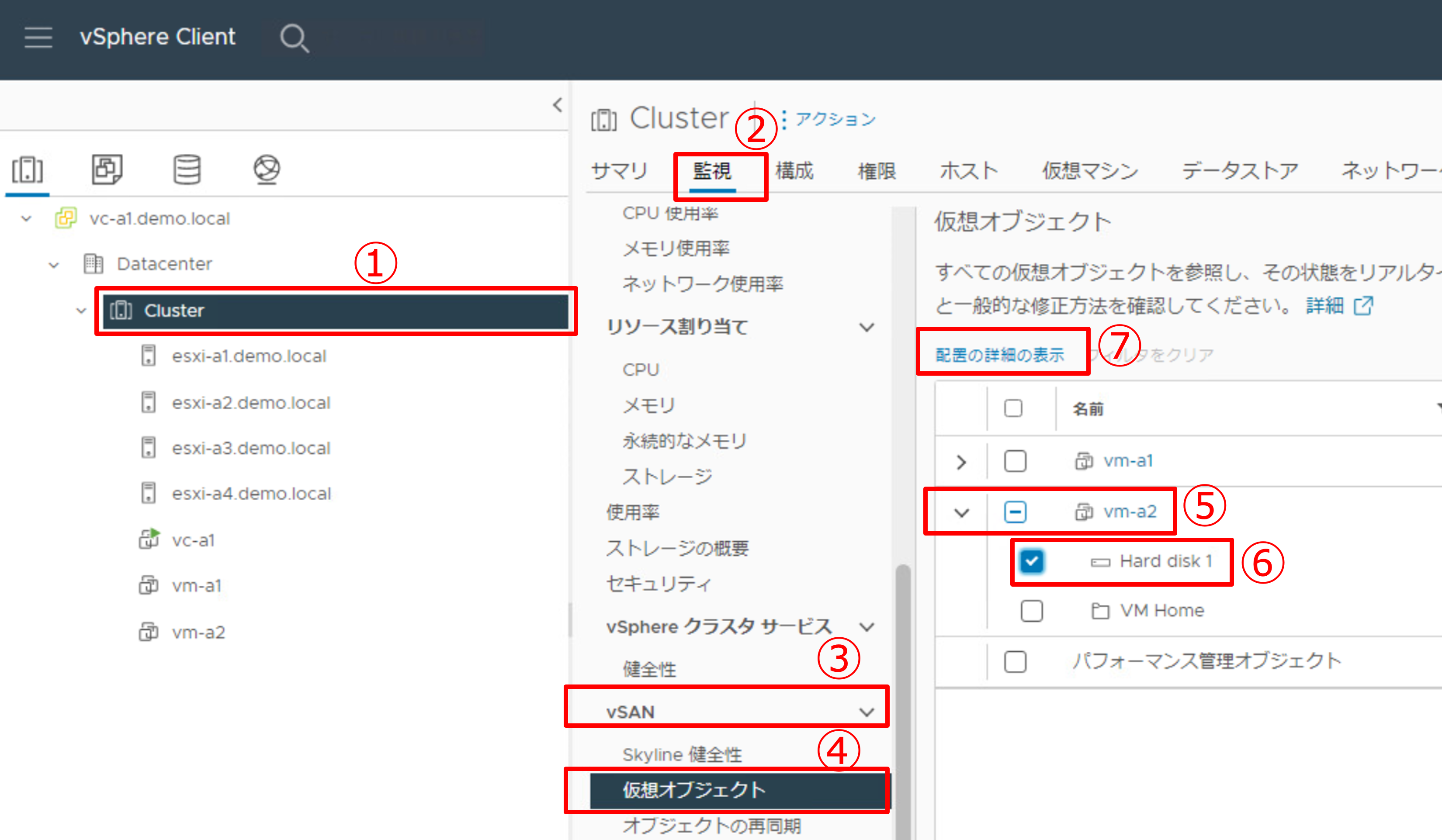
Task: Expand the vm-a1 row in table
Action: click(x=961, y=462)
